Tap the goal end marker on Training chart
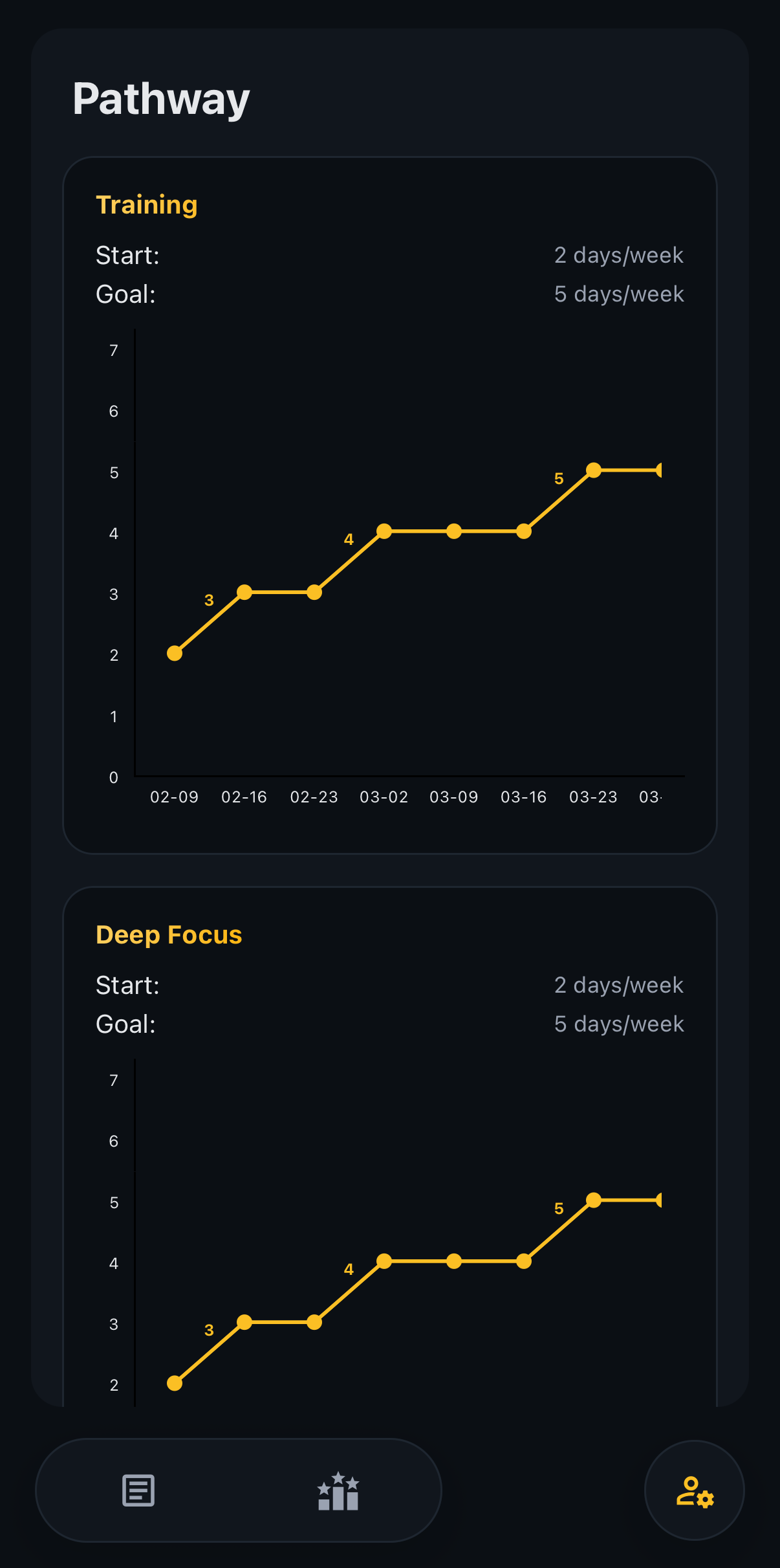The width and height of the screenshot is (780, 1568). tap(659, 469)
